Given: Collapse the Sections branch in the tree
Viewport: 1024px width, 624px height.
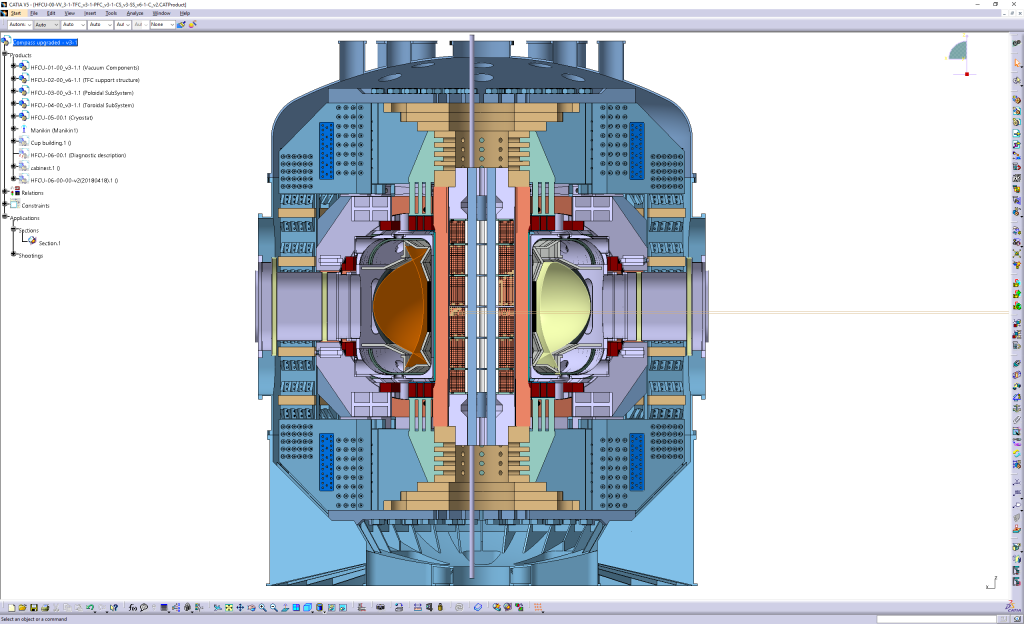Looking at the screenshot, I should coord(14,229).
